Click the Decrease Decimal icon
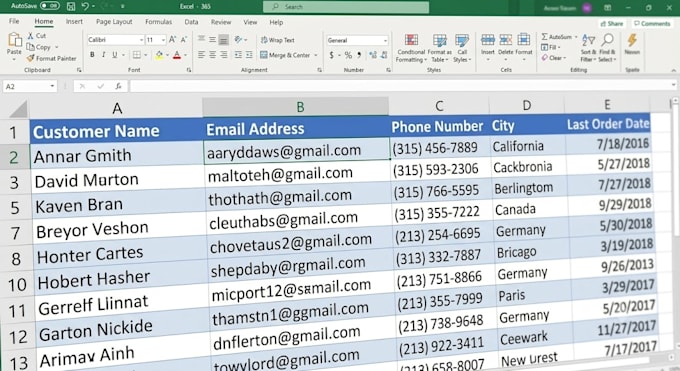Screen dimensions: 680x371 click(x=384, y=55)
